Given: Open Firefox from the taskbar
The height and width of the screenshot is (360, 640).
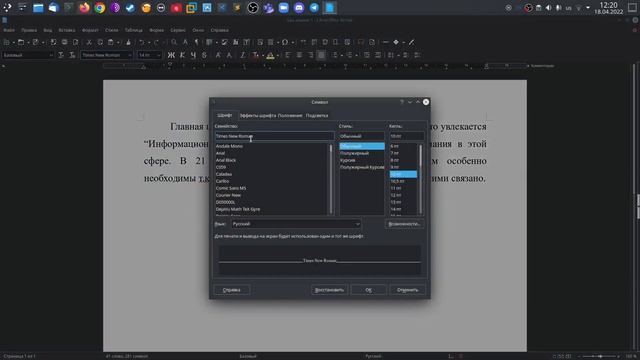Looking at the screenshot, I should [84, 8].
